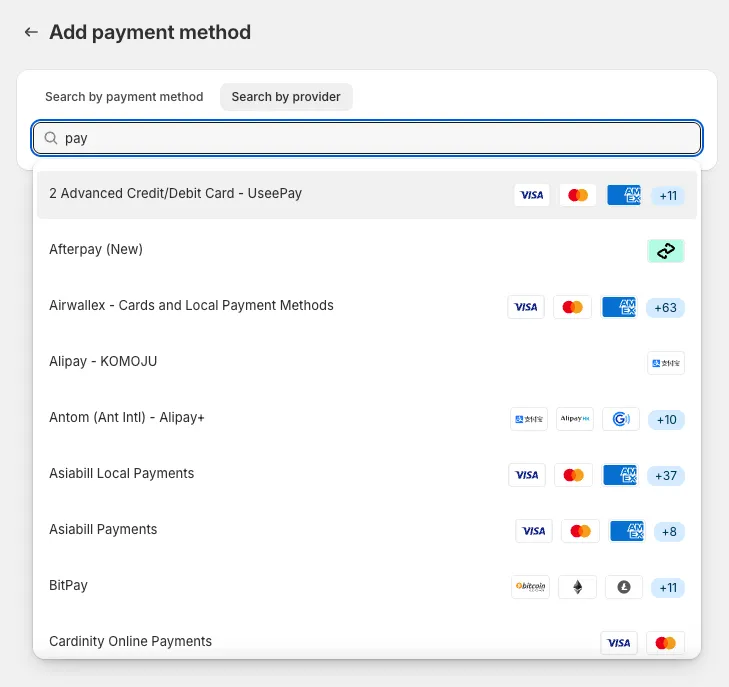Click Amex icon in Asiabill Local Payments row
The width and height of the screenshot is (729, 687).
point(620,475)
